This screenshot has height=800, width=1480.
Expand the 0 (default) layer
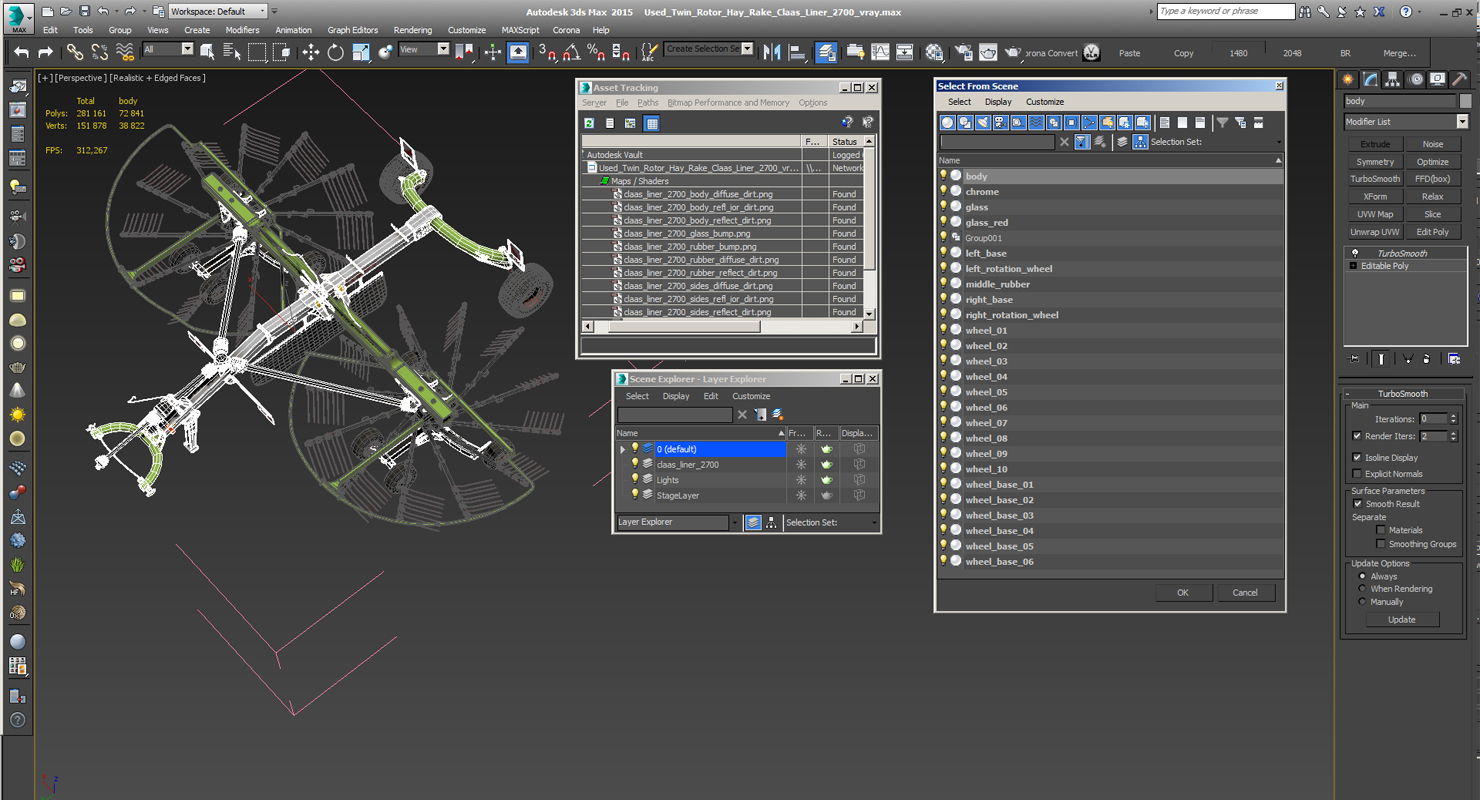click(x=622, y=449)
